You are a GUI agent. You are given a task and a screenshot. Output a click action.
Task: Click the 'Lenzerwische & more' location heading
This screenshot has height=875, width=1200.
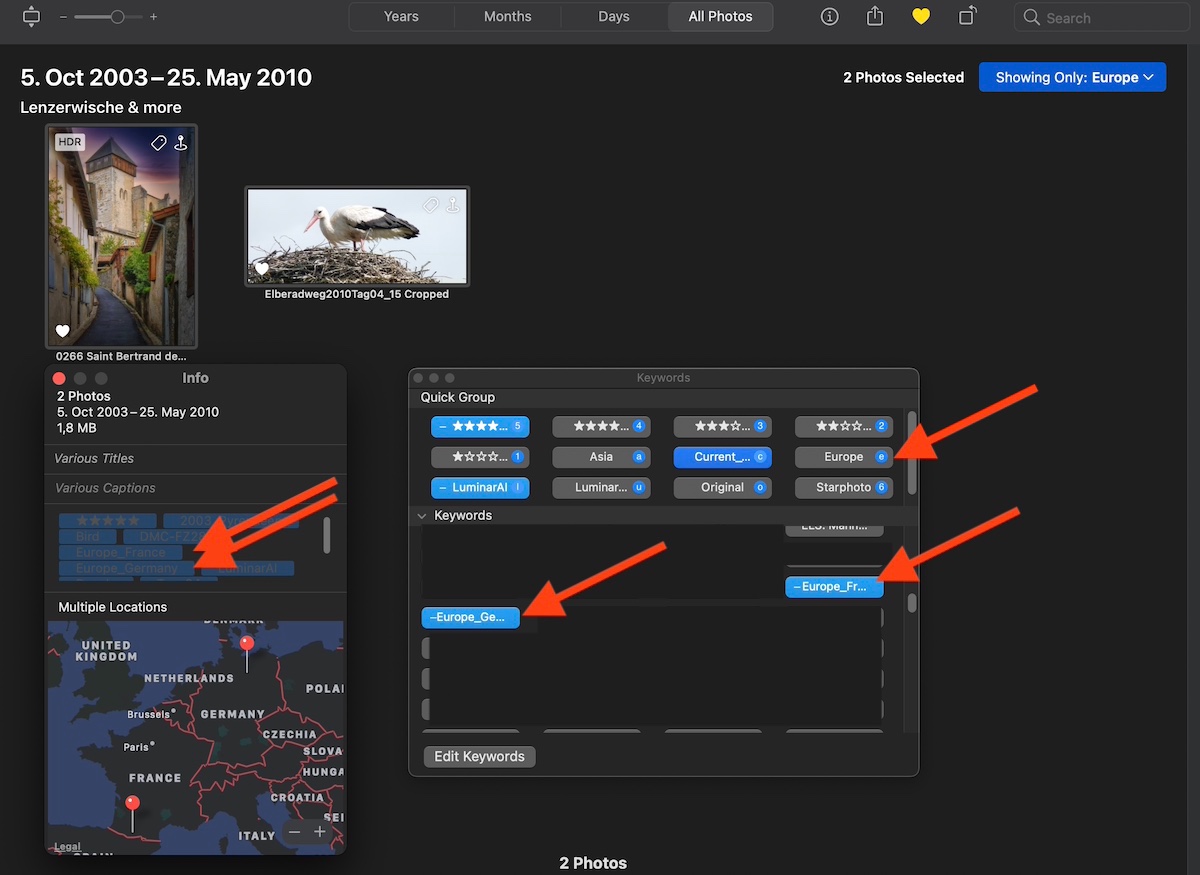click(101, 107)
